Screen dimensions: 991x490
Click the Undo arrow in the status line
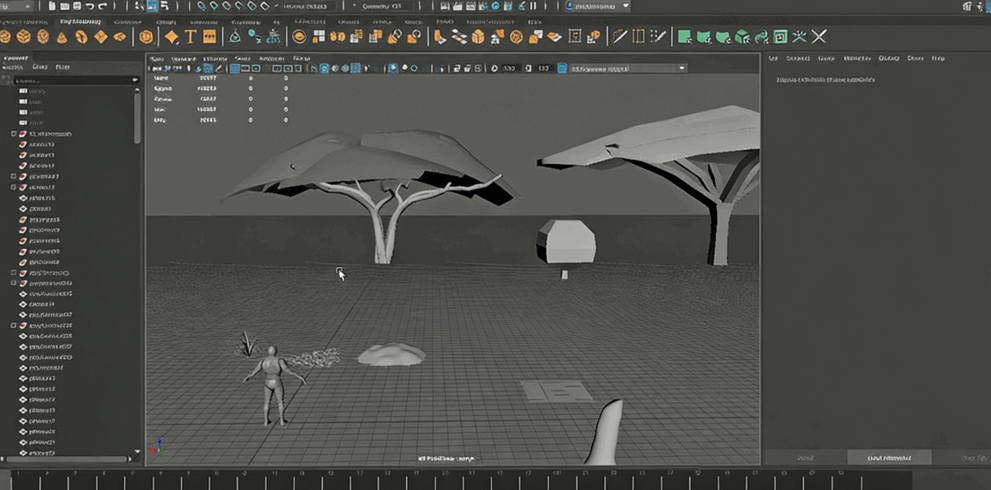(89, 6)
